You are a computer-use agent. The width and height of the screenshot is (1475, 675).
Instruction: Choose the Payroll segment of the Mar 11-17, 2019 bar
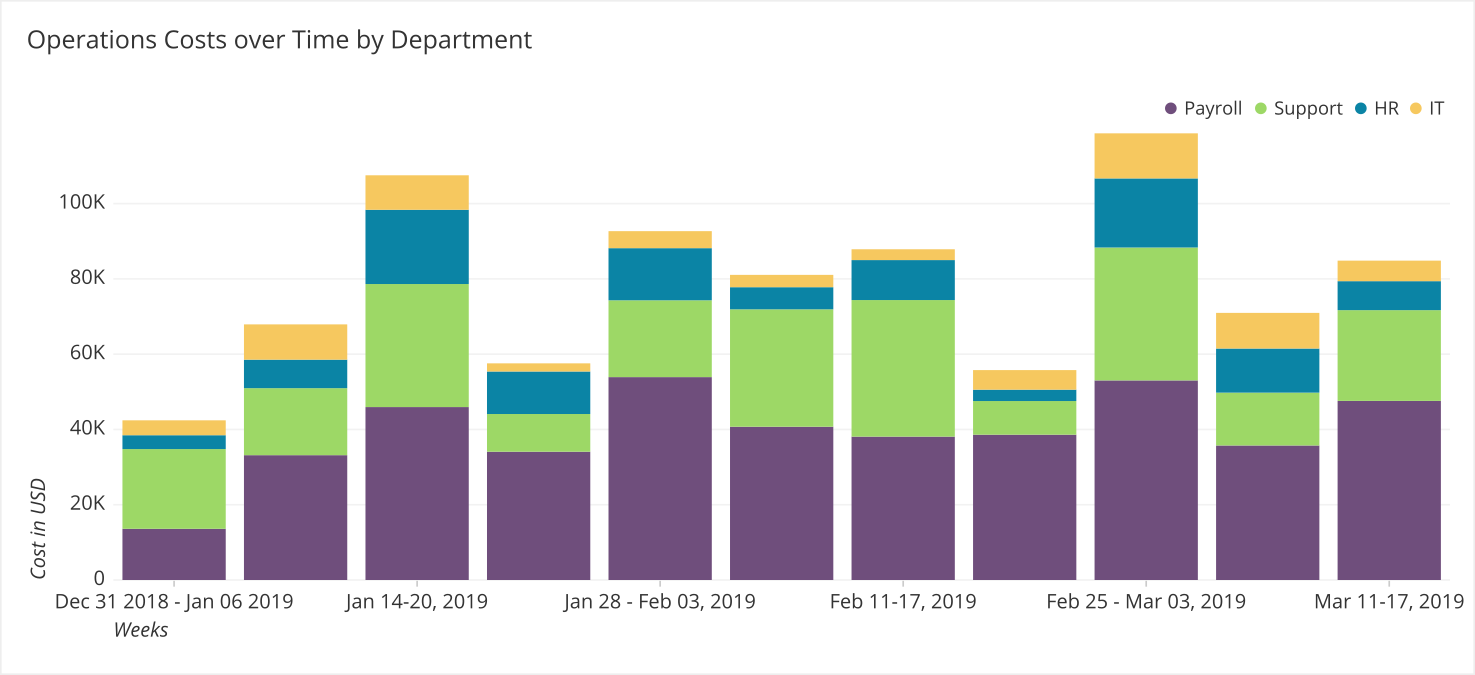tap(1389, 490)
